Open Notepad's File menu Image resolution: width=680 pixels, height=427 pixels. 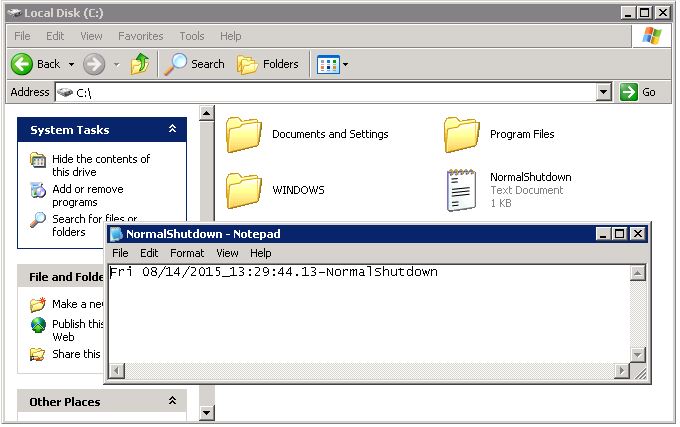[120, 253]
